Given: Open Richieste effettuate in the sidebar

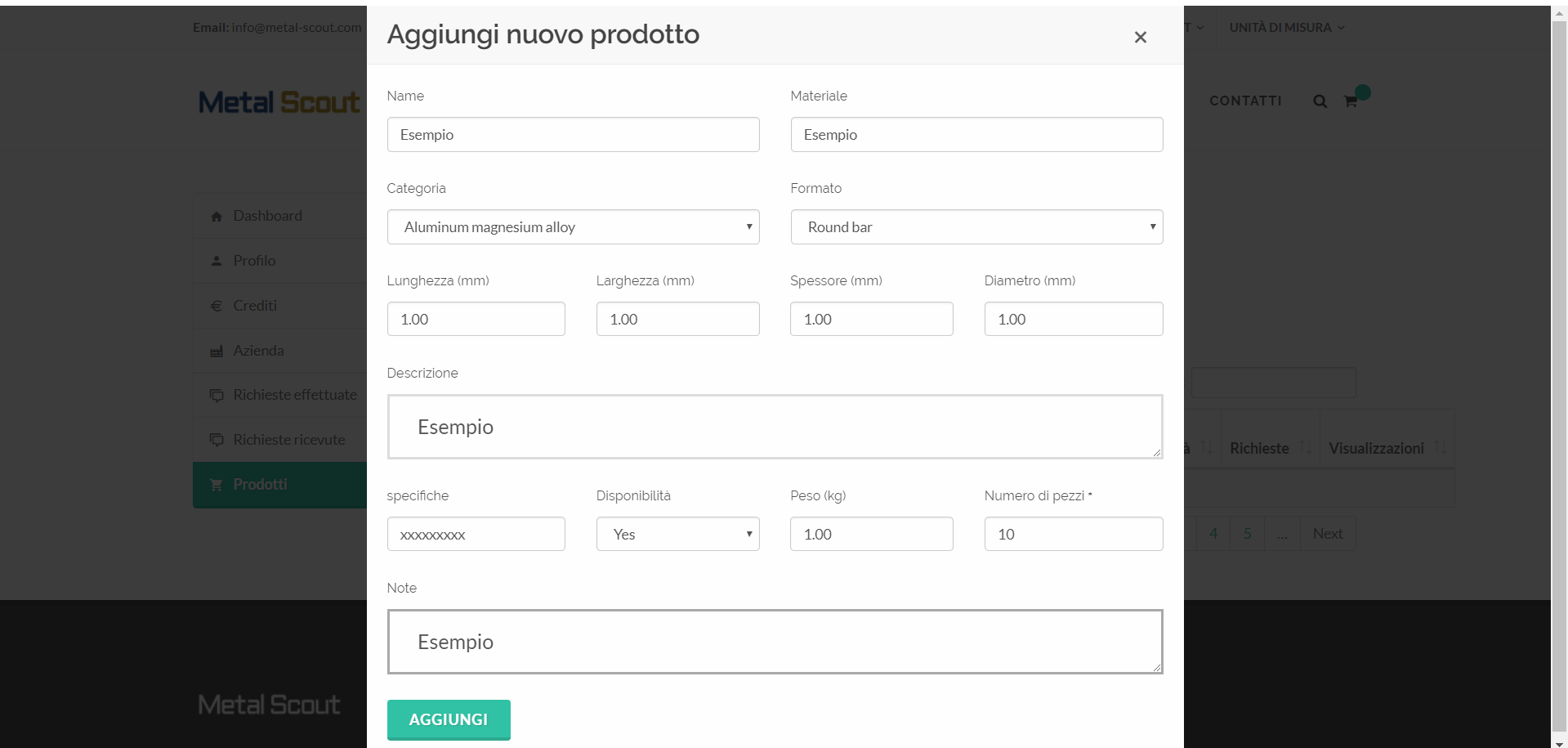Looking at the screenshot, I should [279, 395].
